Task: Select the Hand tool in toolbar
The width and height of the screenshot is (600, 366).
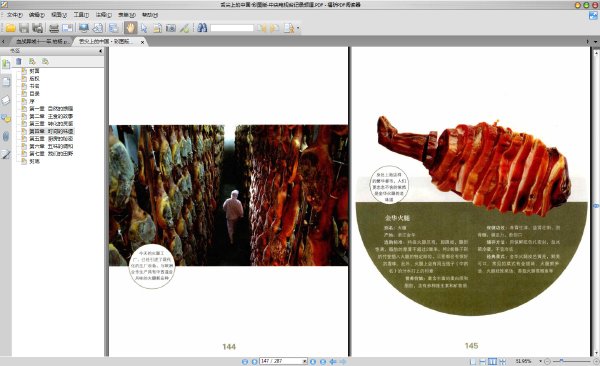Action: click(x=130, y=28)
